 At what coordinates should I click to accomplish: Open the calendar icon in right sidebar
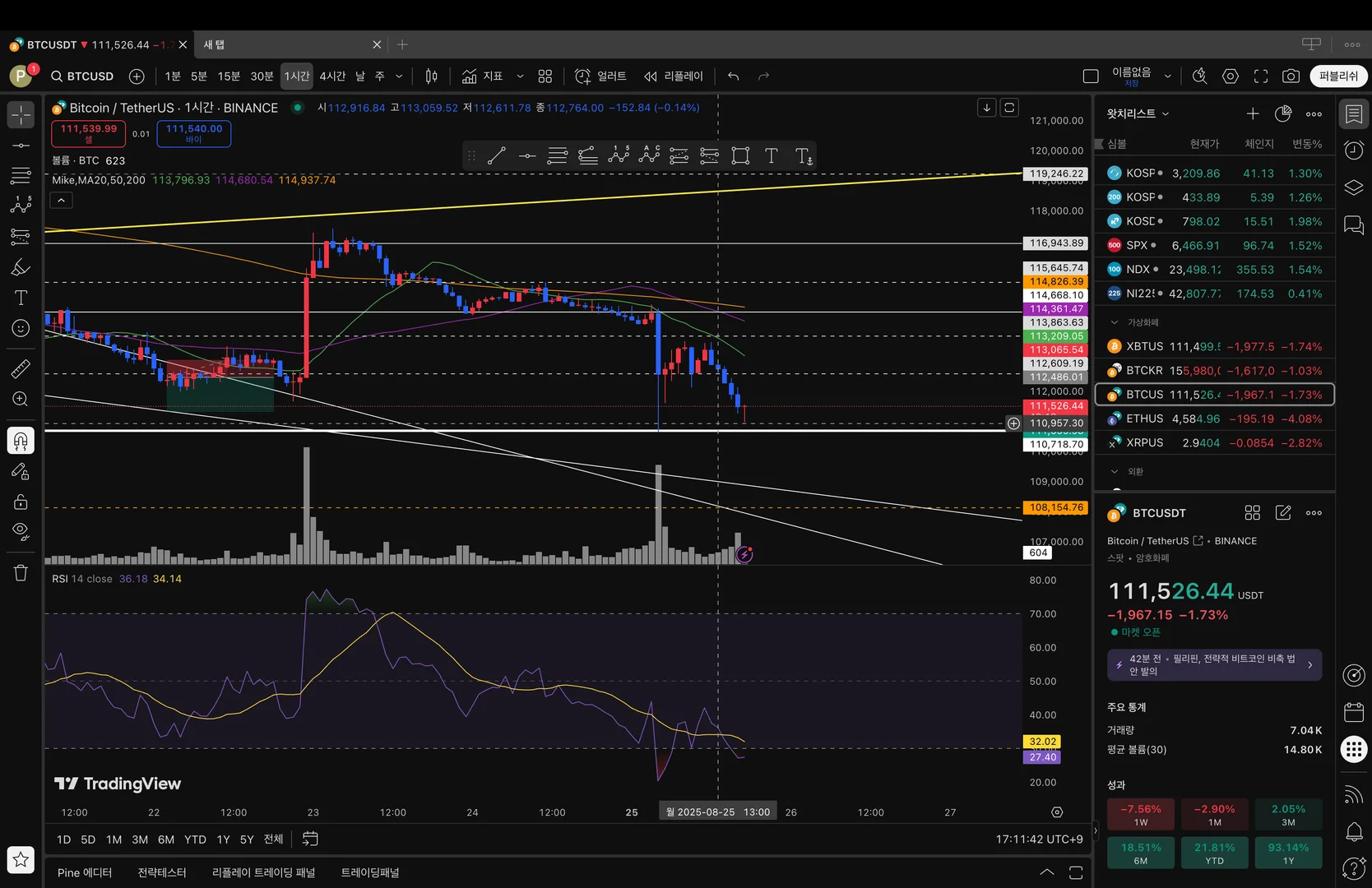point(1354,712)
